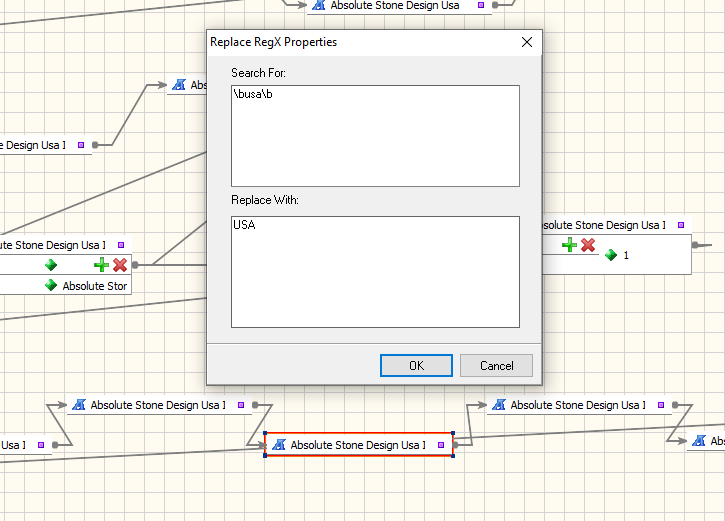
Task: Click red X delete icon on left node
Action: pos(120,265)
